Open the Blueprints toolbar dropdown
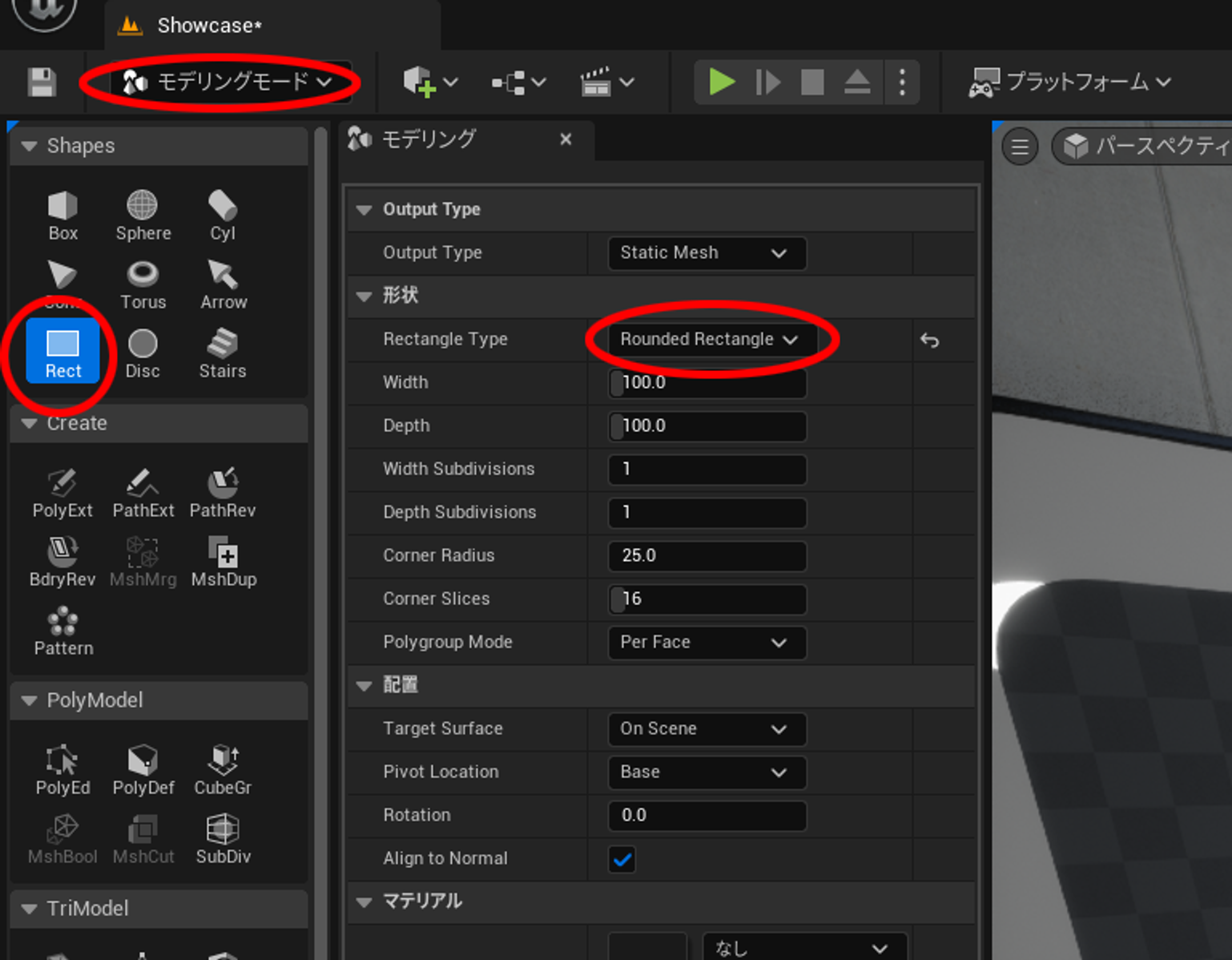 [518, 82]
